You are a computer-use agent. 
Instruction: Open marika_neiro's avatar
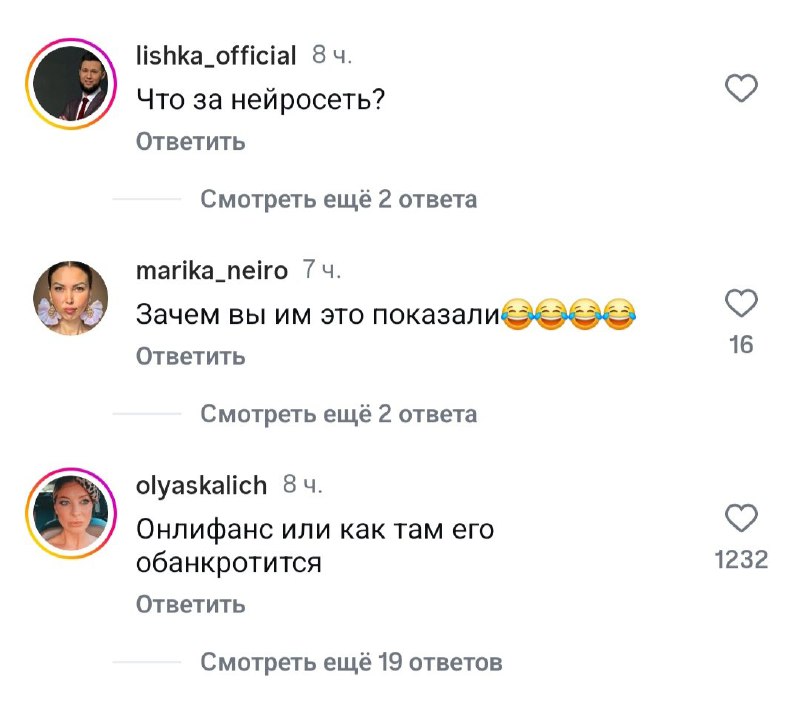(x=71, y=298)
